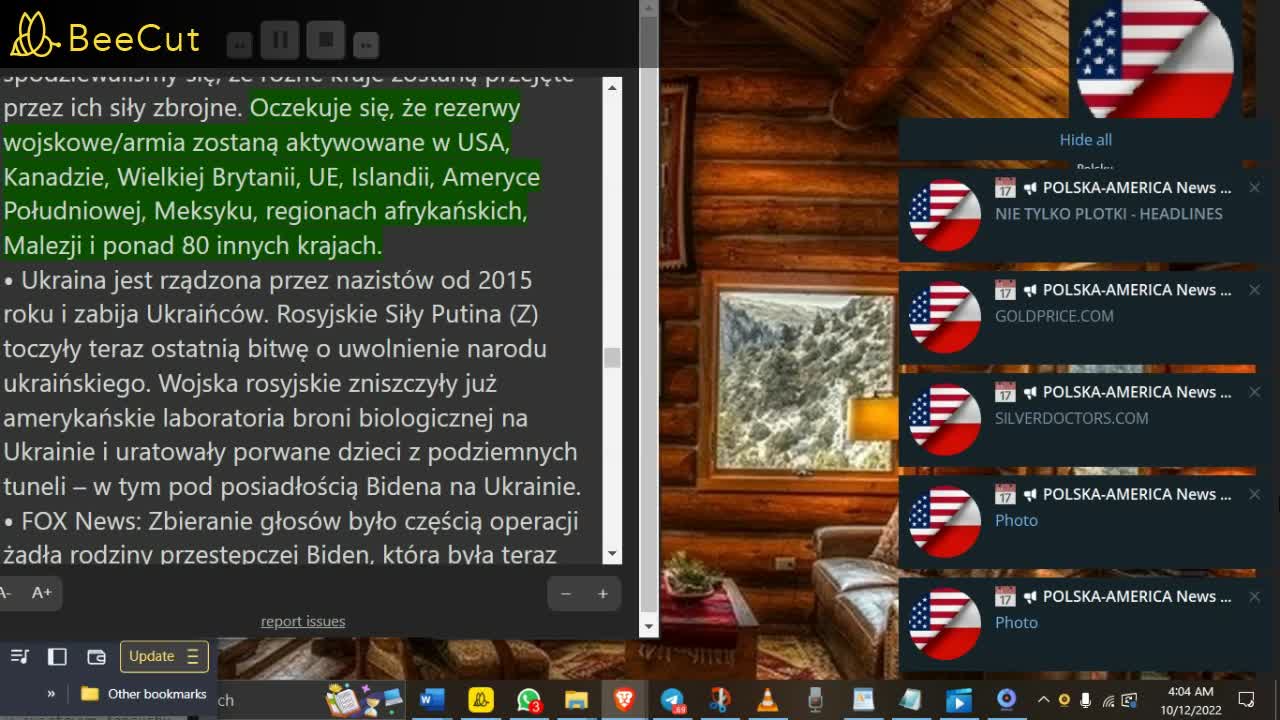Viewport: 1280px width, 720px height.
Task: Open the clock showing 4:04 AM
Action: click(1190, 700)
